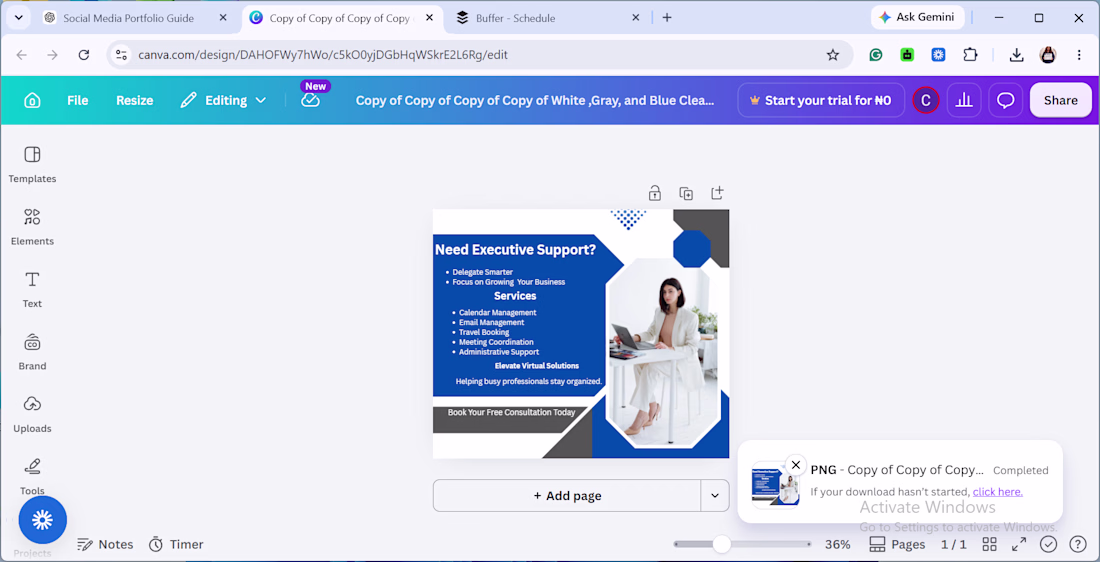Expand the Add page dropdown arrow
This screenshot has height=562, width=1100.
pyautogui.click(x=715, y=496)
